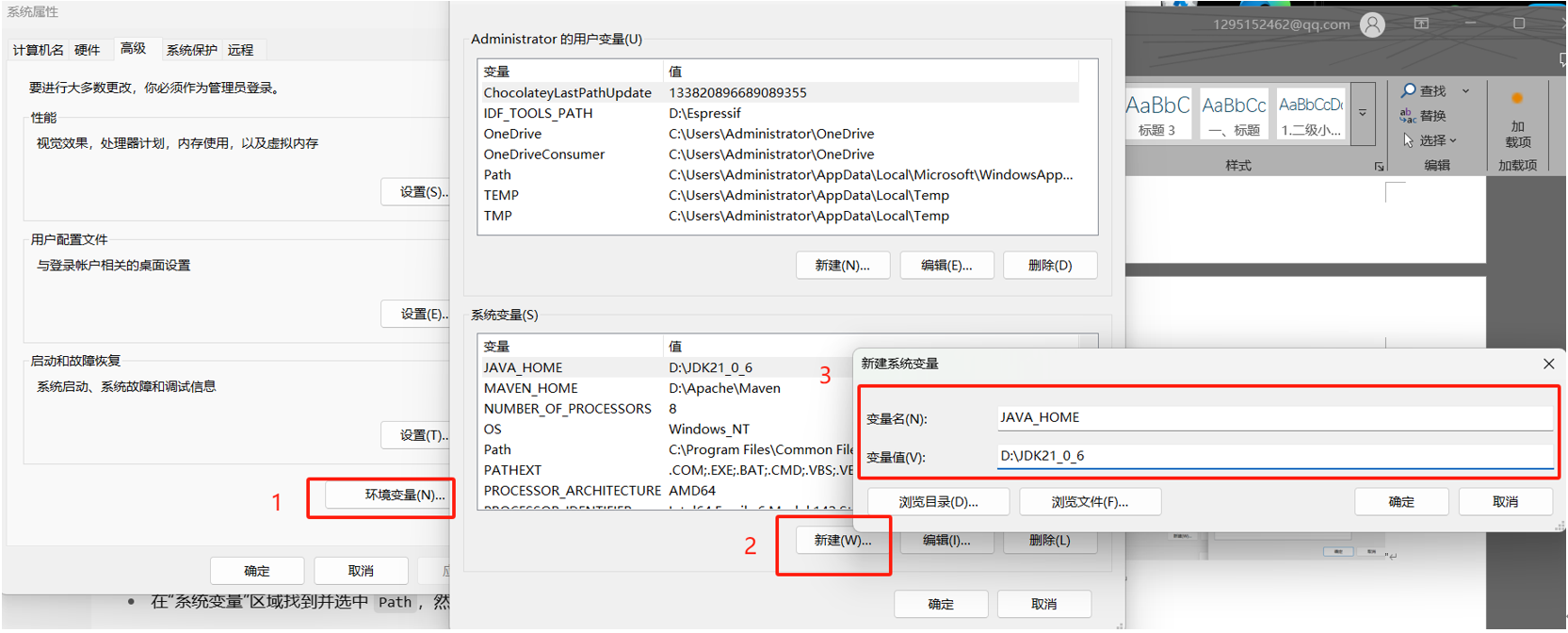Click the 浏览目录(D)... button
The width and height of the screenshot is (1568, 633).
tap(938, 502)
